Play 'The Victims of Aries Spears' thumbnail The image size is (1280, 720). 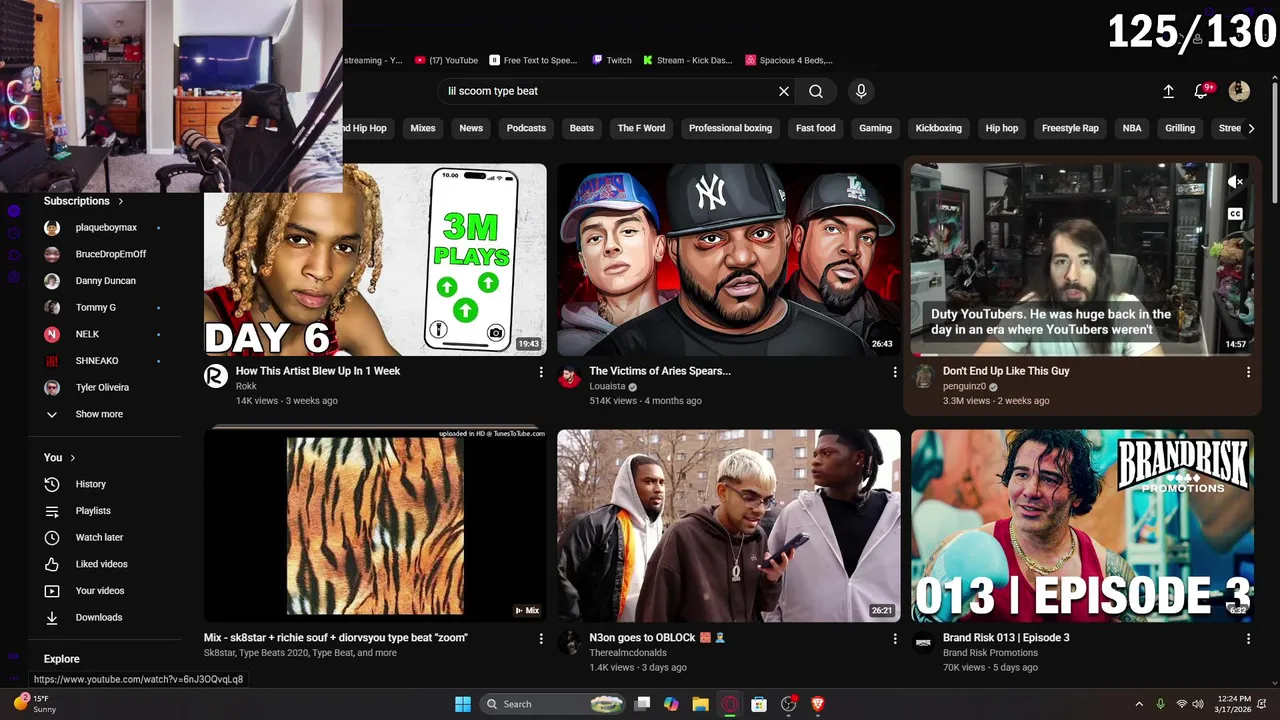pos(728,260)
